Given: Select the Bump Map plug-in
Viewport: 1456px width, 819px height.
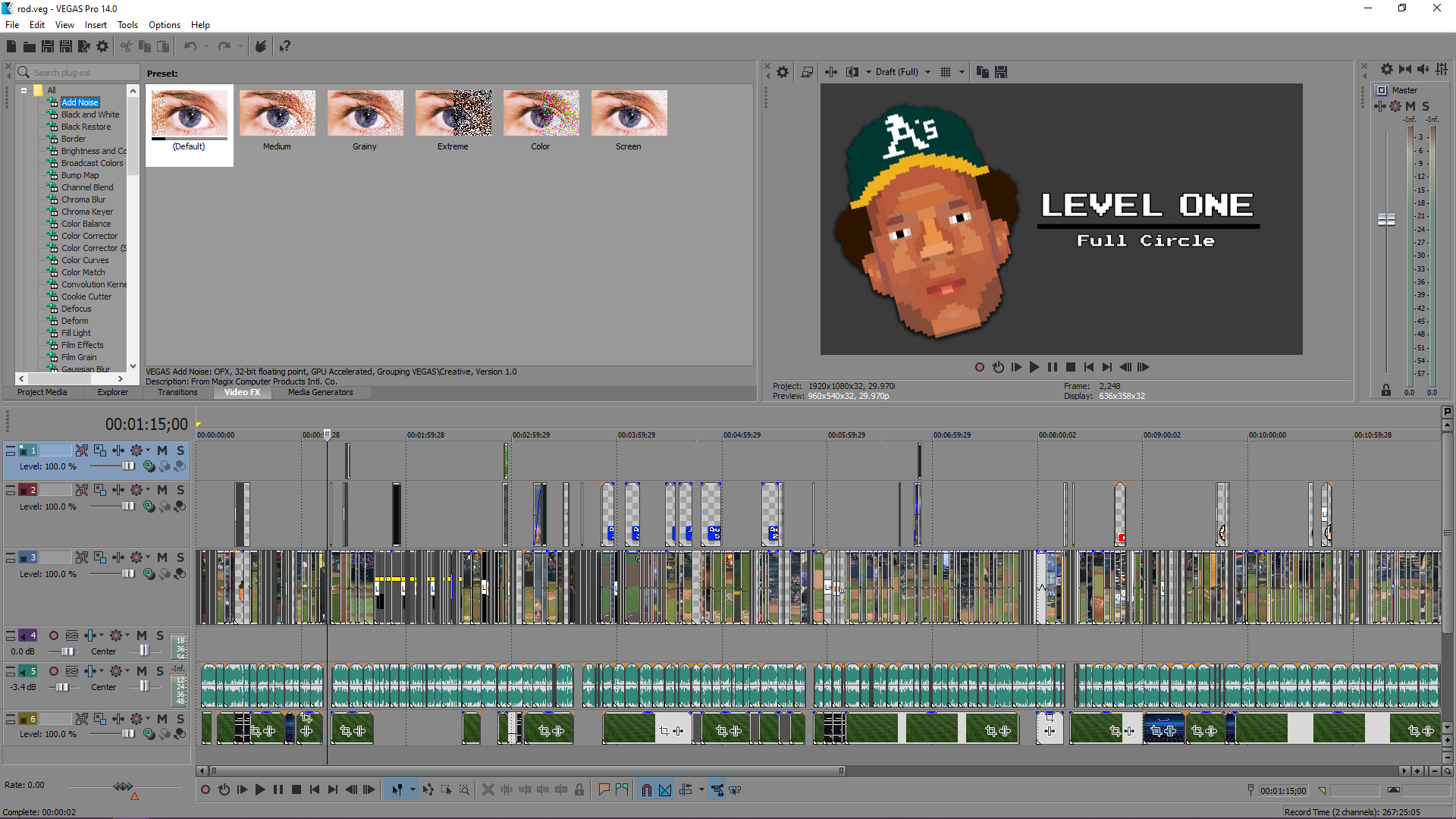Looking at the screenshot, I should pyautogui.click(x=80, y=175).
